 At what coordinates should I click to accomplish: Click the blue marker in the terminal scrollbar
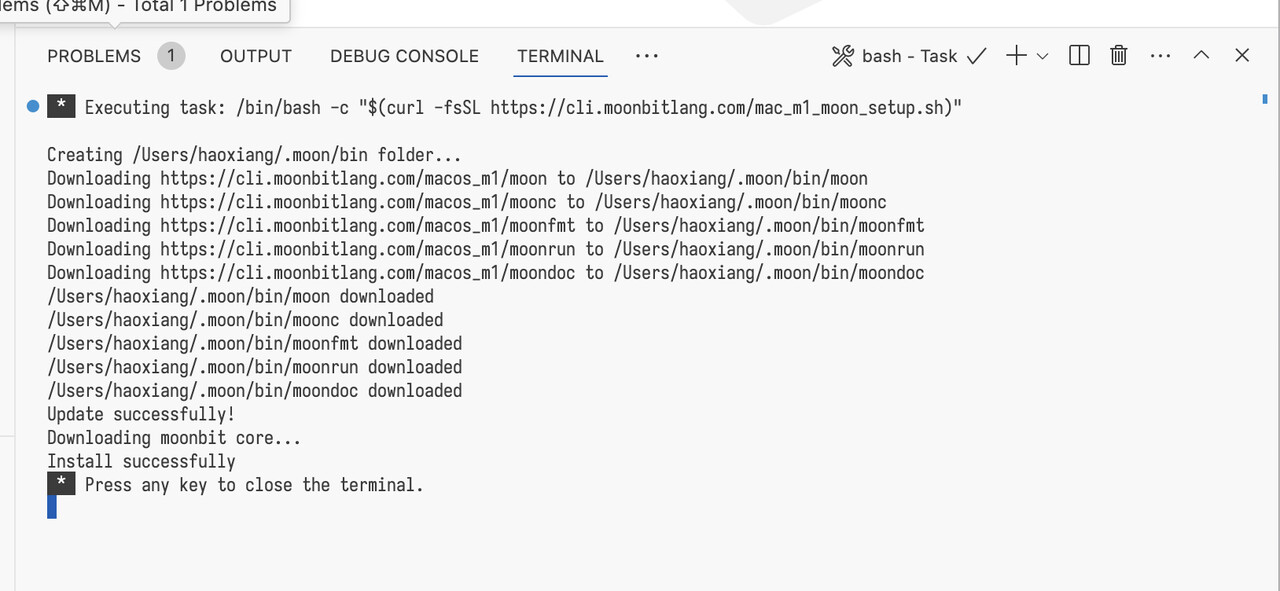[x=1265, y=99]
